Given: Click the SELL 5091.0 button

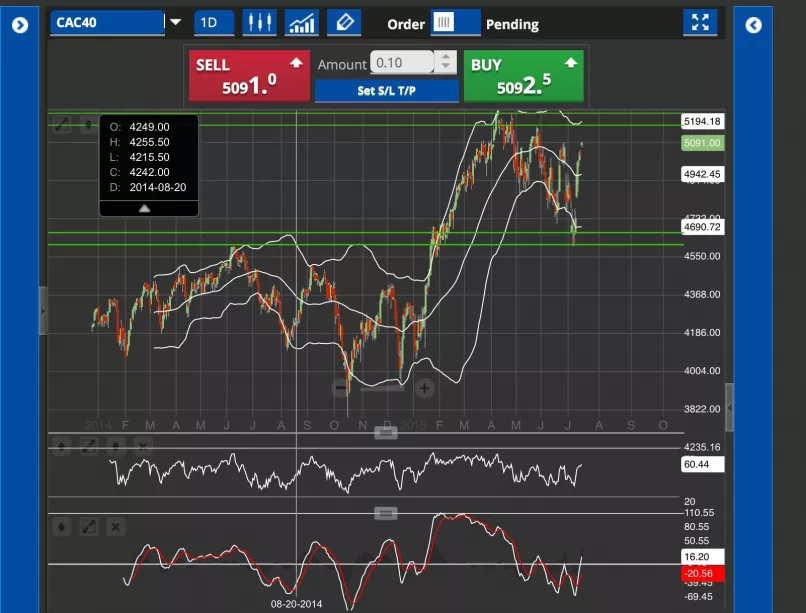Looking at the screenshot, I should coord(249,76).
